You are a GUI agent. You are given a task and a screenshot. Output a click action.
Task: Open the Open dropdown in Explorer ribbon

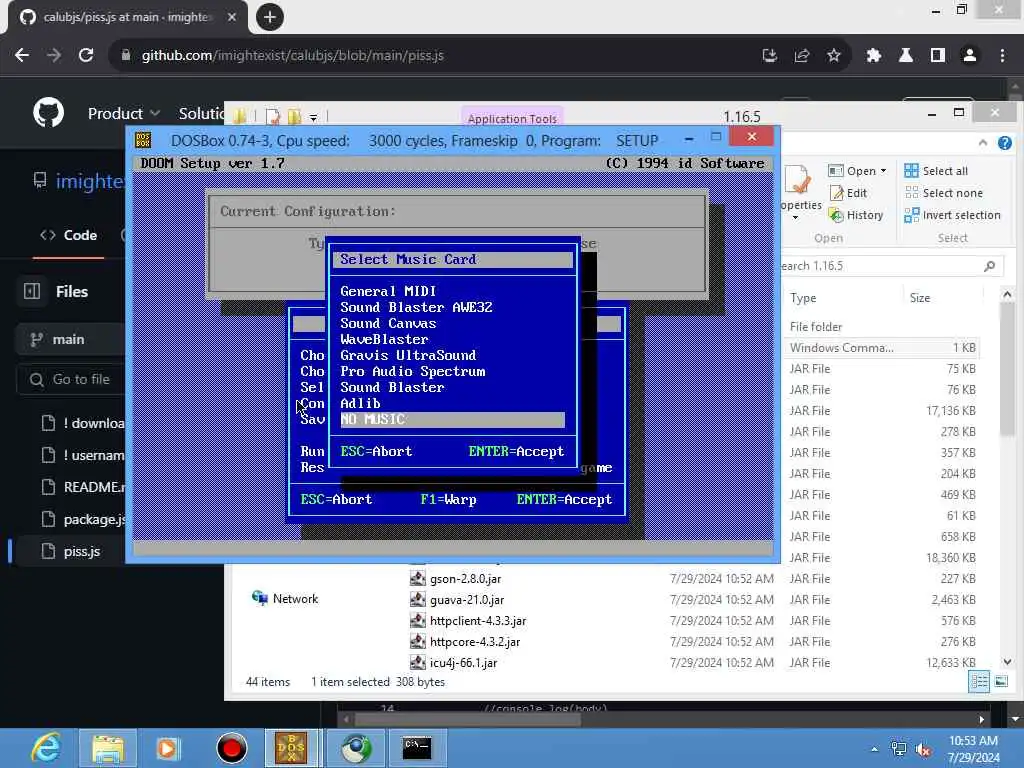pos(857,170)
